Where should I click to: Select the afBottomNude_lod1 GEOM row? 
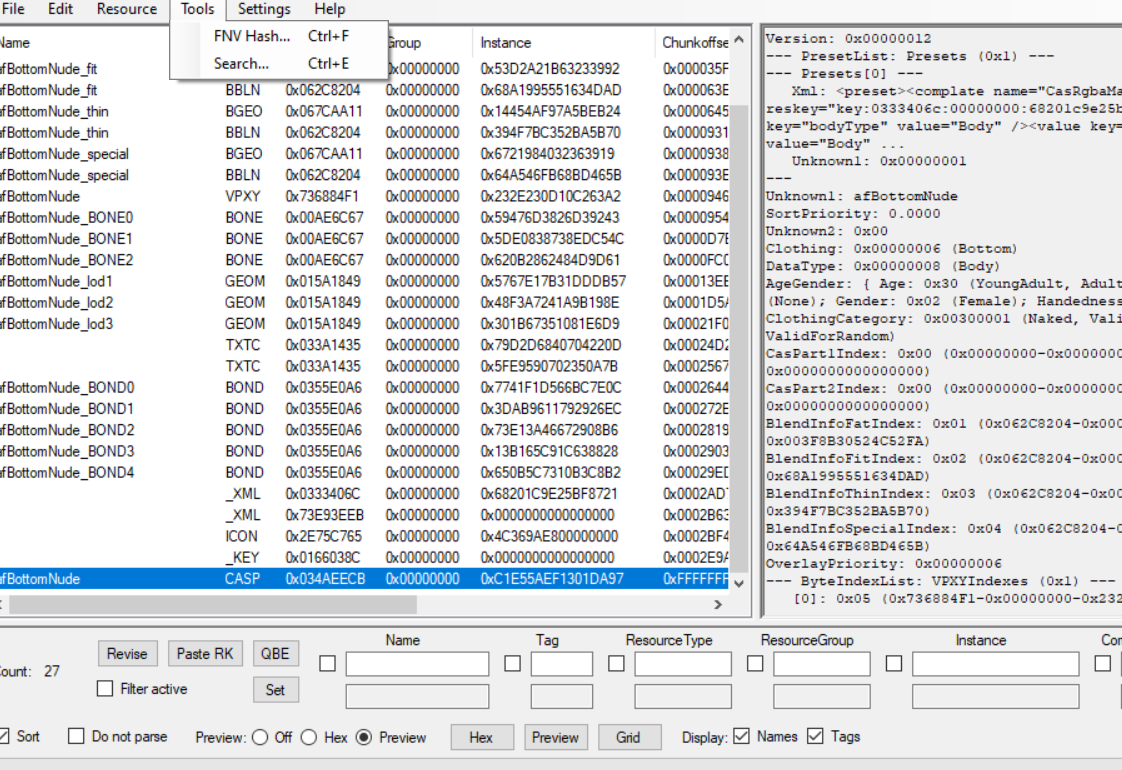pos(364,281)
